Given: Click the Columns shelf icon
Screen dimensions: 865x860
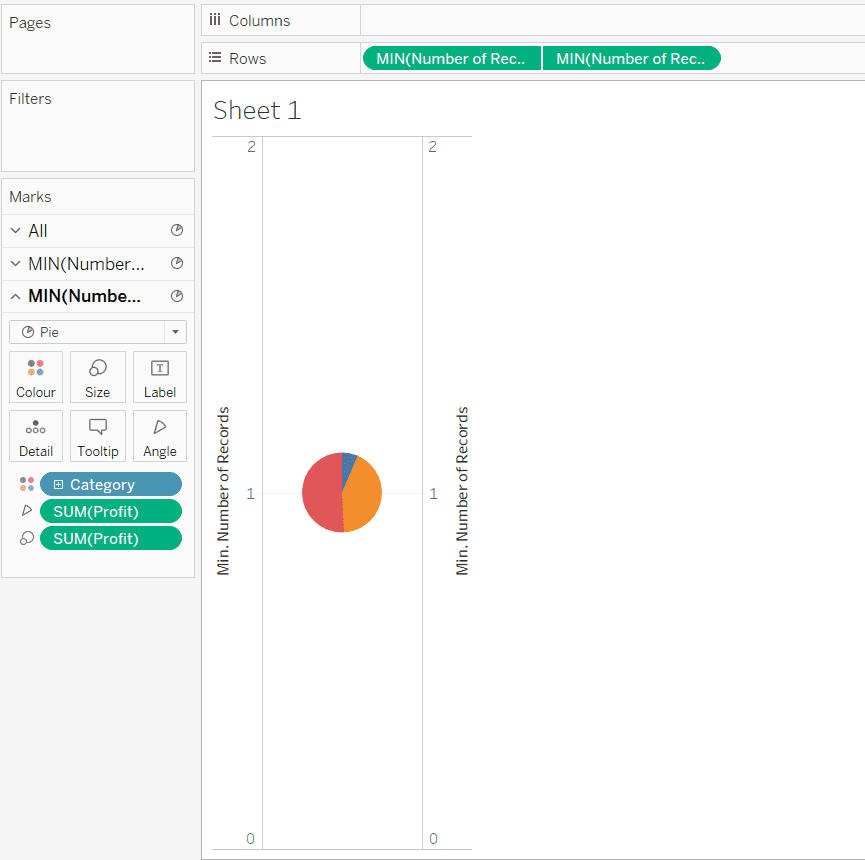Looking at the screenshot, I should point(215,20).
